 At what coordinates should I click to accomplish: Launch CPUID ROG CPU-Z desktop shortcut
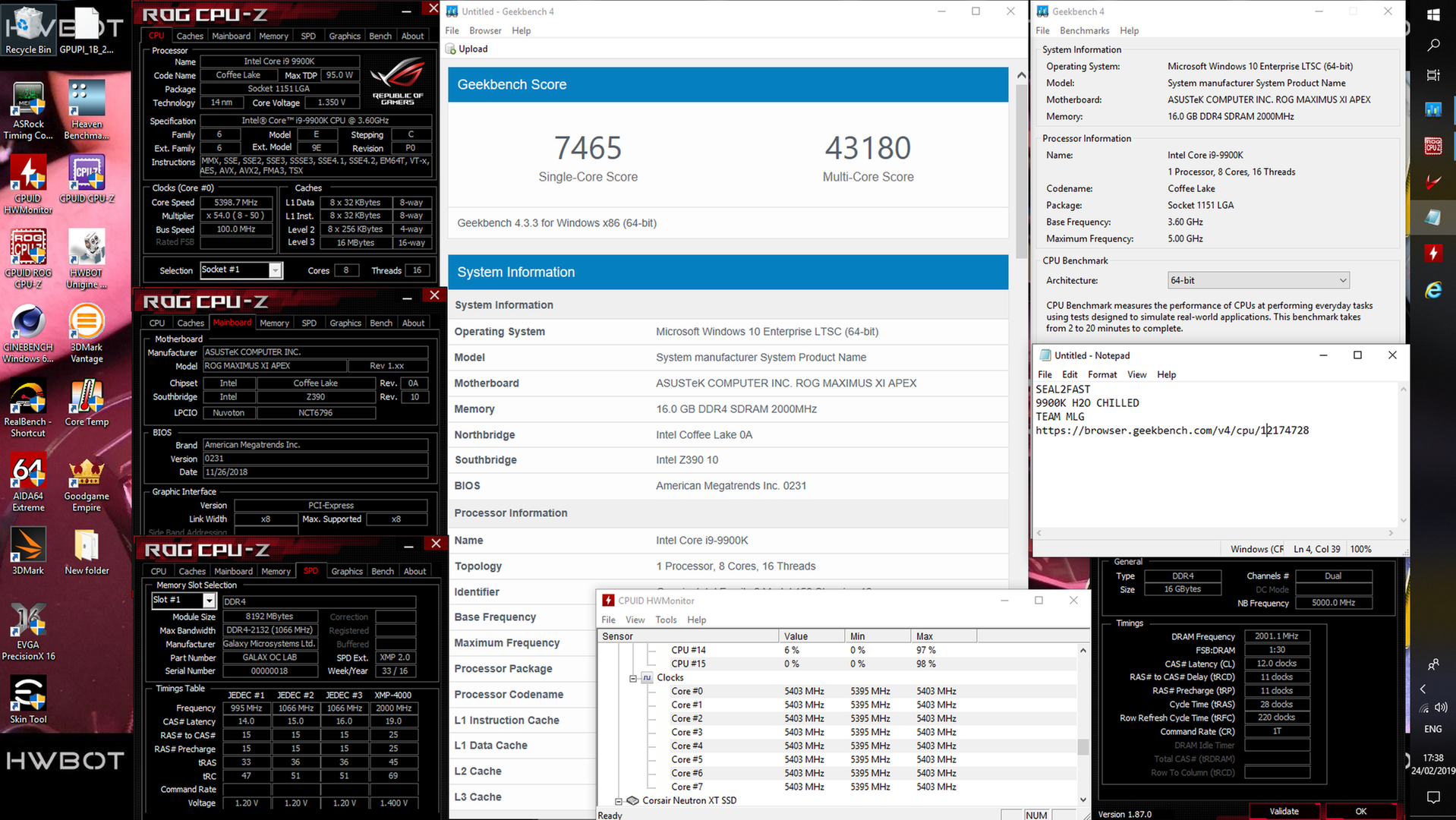(x=28, y=260)
